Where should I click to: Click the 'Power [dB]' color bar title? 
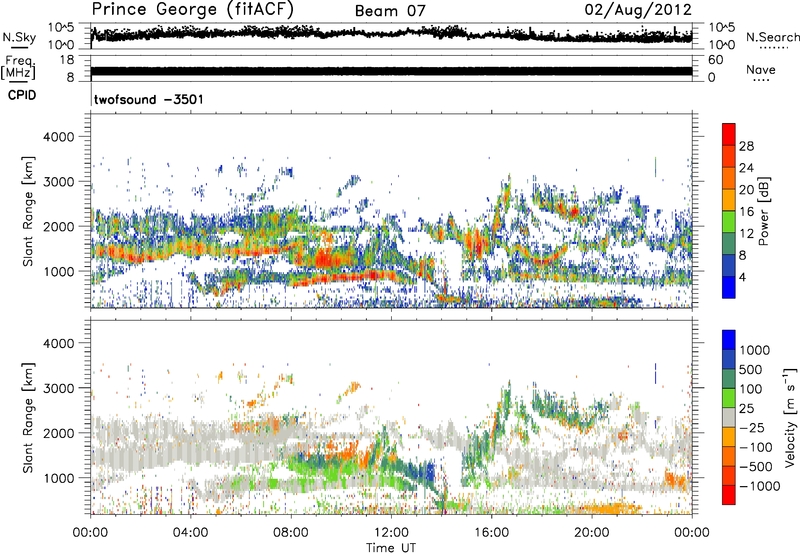[763, 211]
